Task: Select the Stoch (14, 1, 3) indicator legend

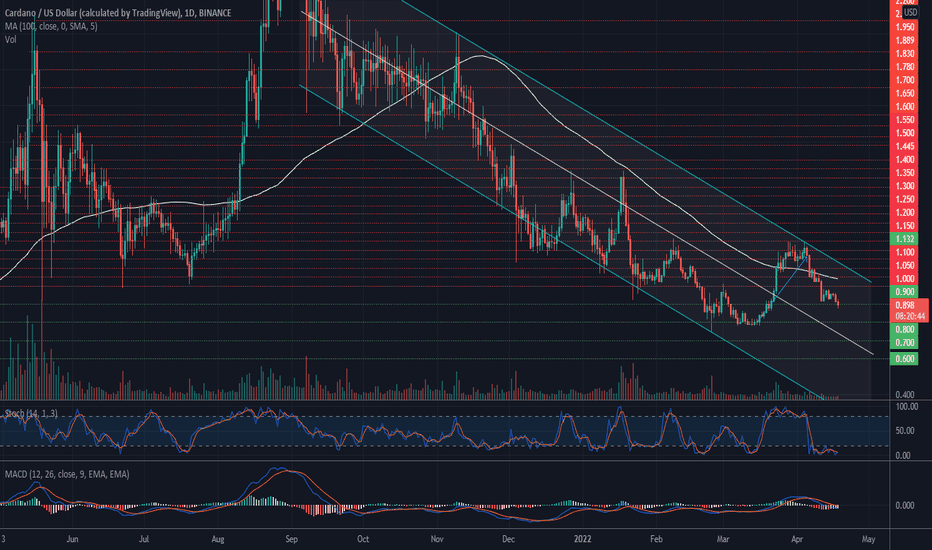Action: click(32, 413)
